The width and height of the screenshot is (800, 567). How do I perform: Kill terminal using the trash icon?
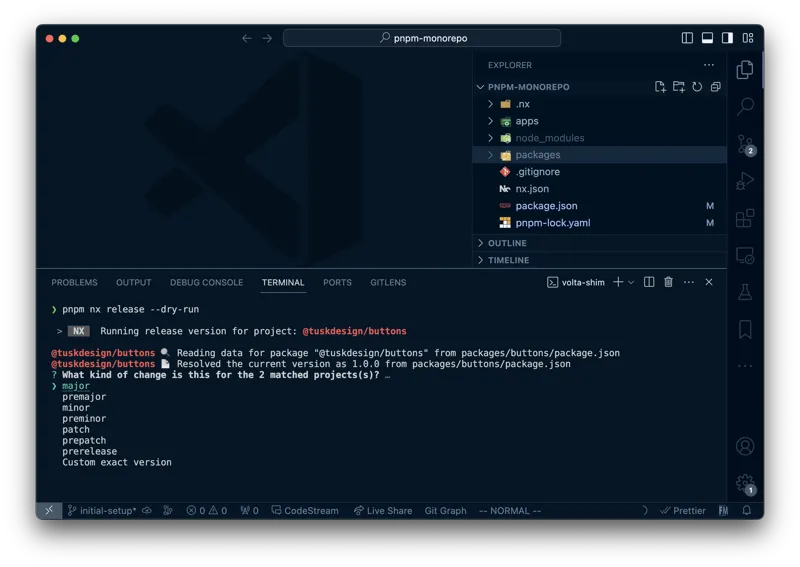coord(668,282)
